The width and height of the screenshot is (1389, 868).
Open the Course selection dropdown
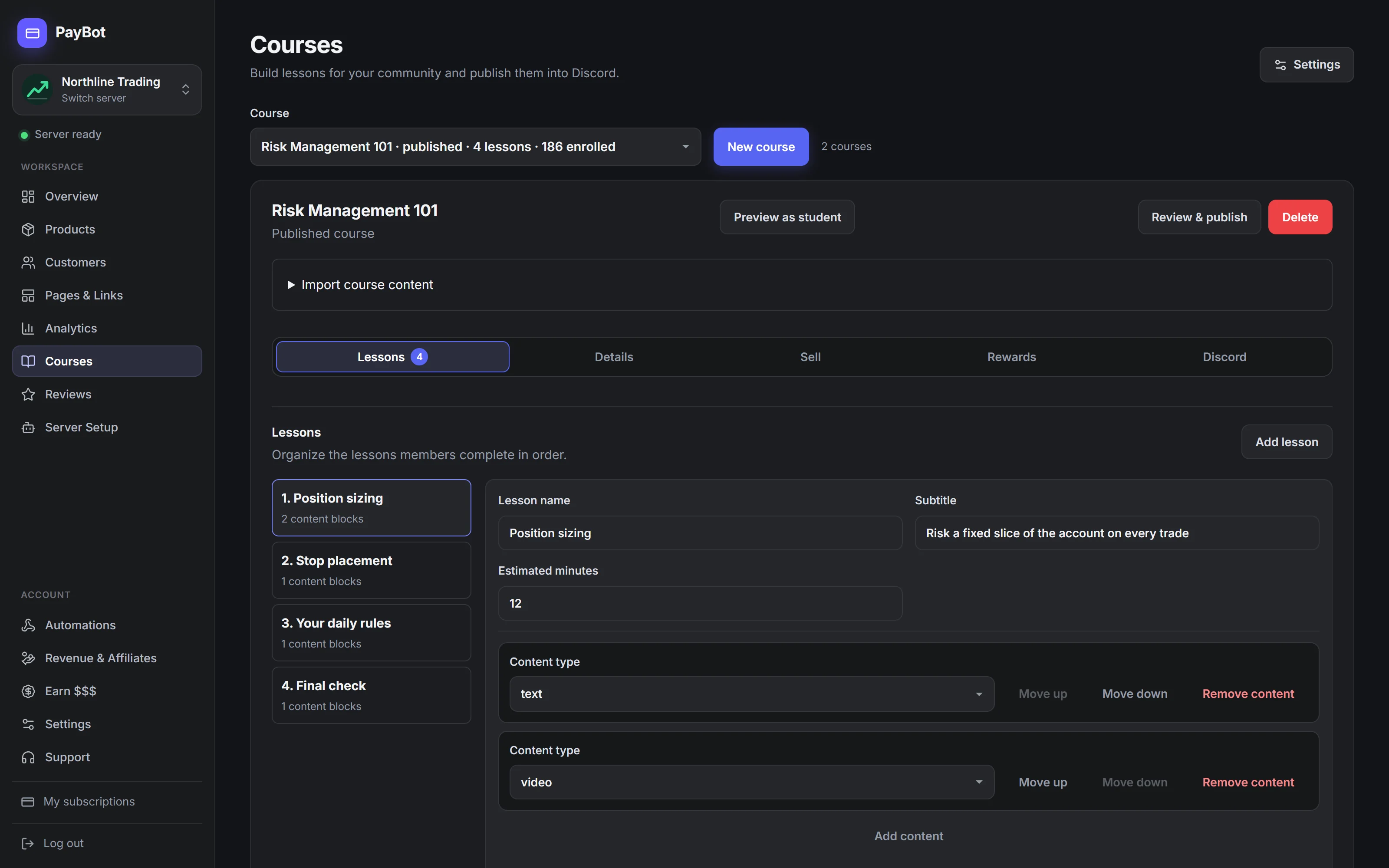(x=475, y=146)
